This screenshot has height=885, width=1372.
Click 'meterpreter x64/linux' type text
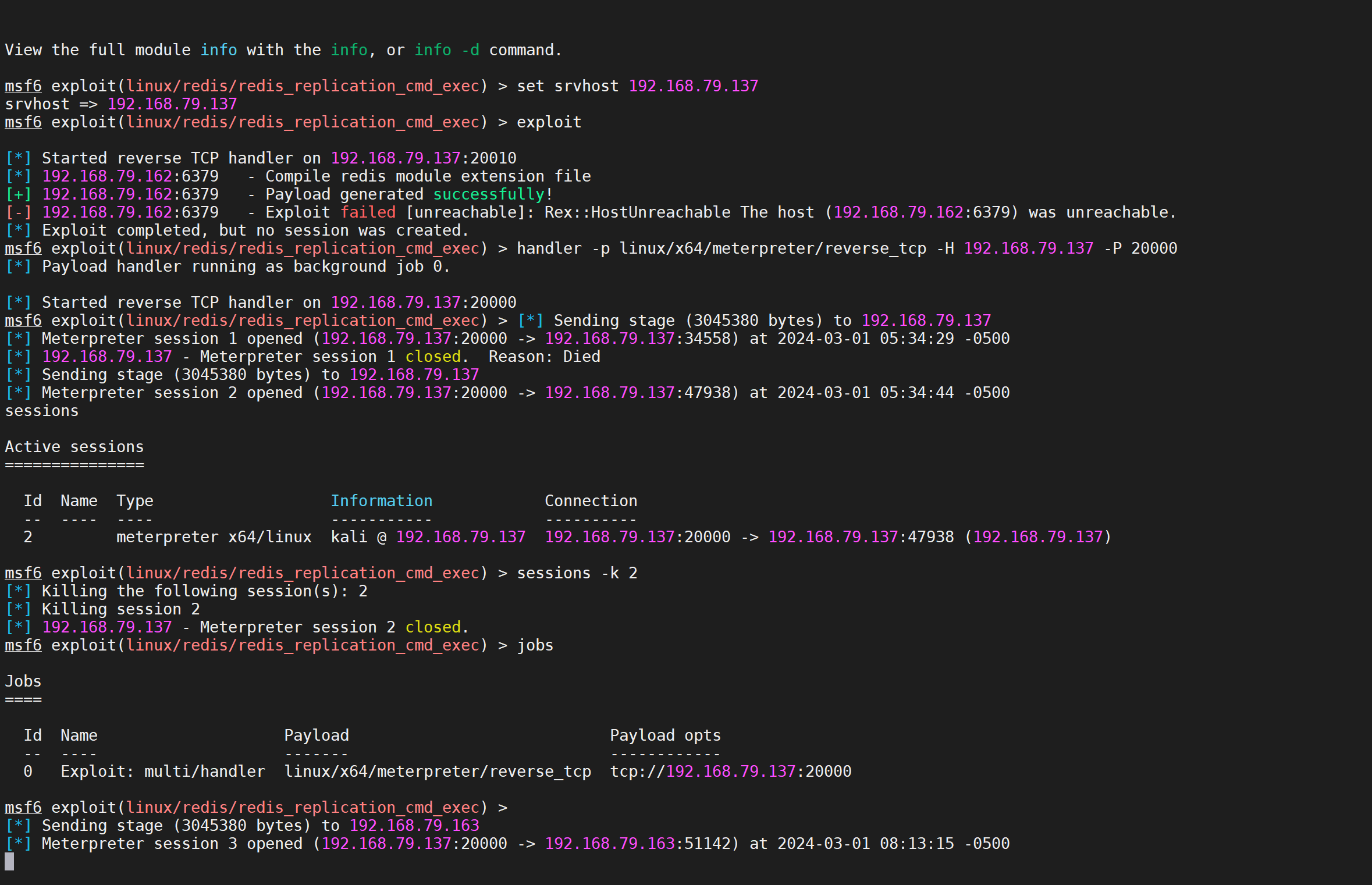point(214,537)
